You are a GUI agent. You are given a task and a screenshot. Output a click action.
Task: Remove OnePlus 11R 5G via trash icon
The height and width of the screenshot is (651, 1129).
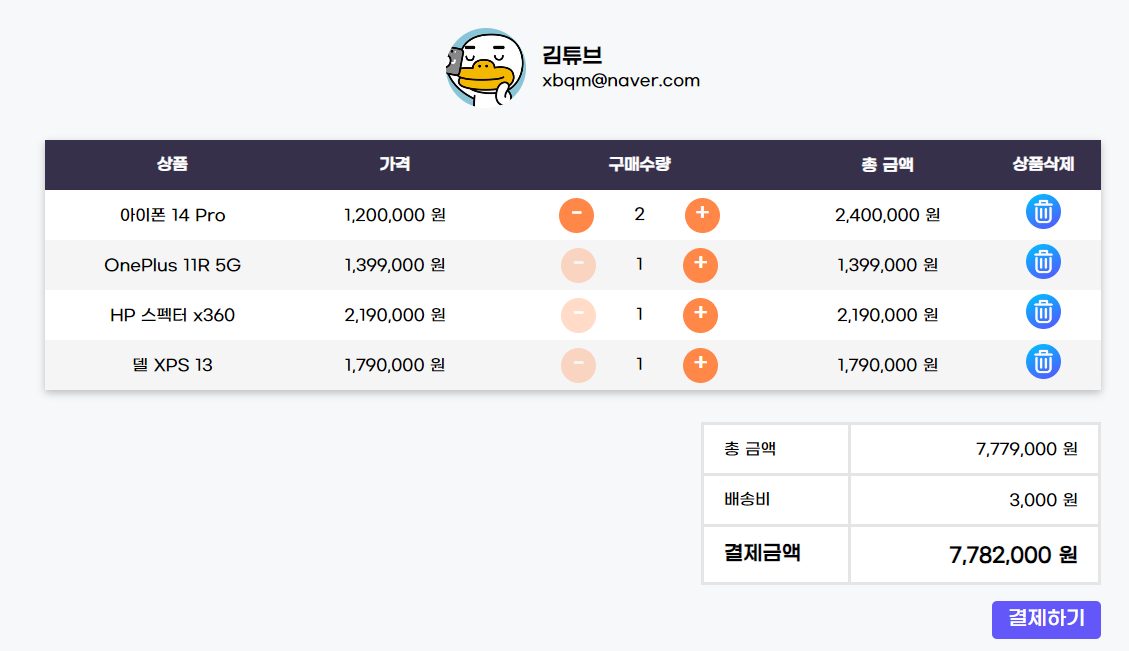tap(1043, 262)
